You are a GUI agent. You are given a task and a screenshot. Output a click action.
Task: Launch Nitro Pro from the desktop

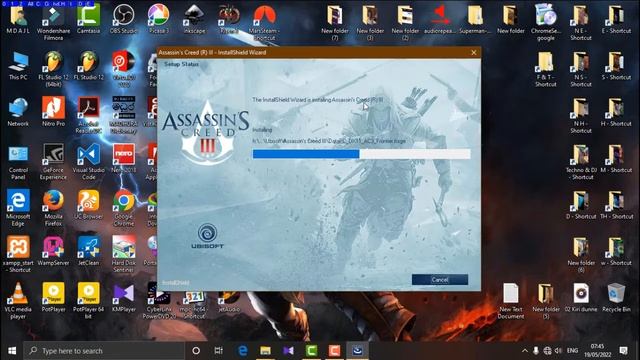tap(53, 112)
